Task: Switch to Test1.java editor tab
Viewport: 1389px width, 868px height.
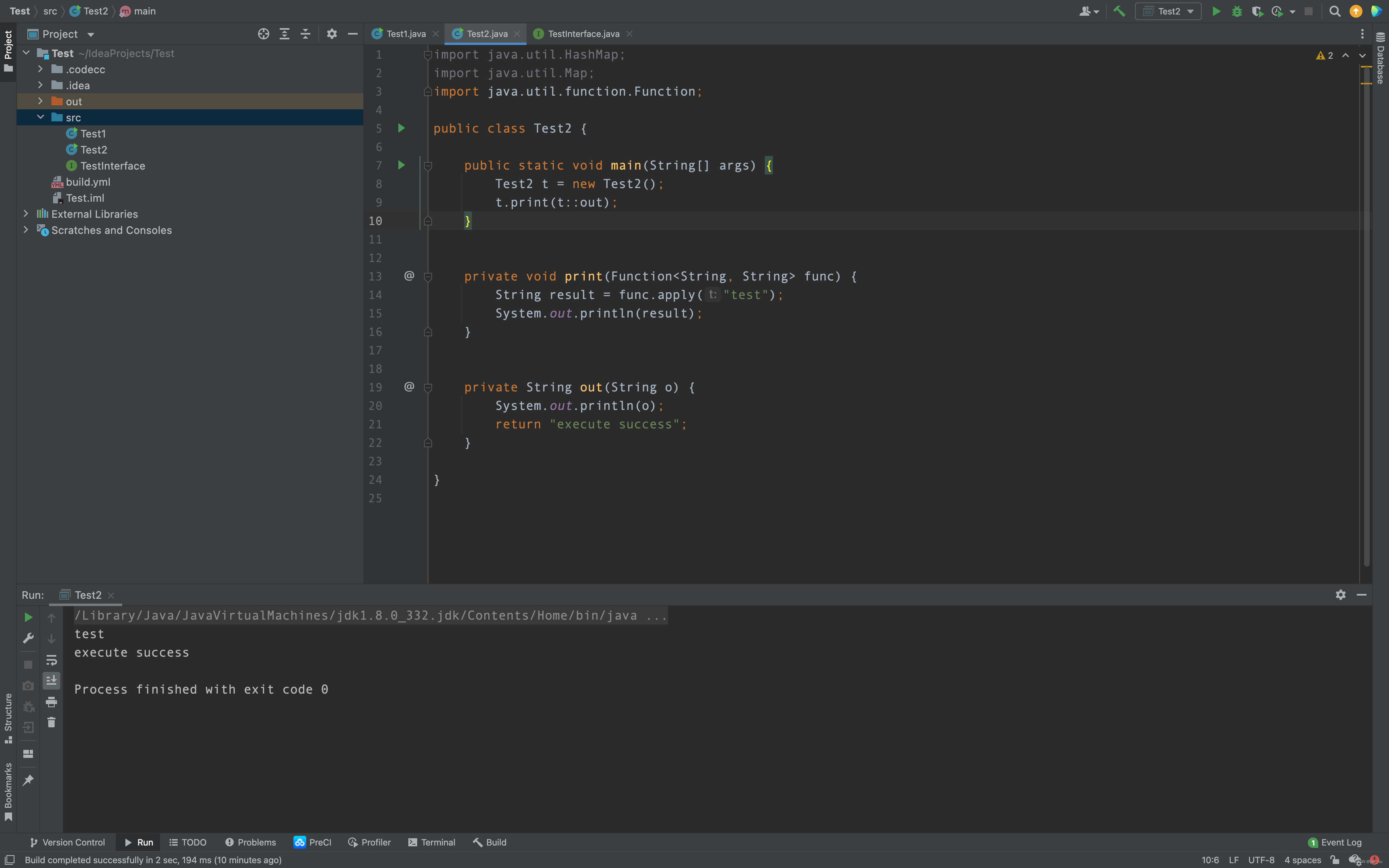Action: click(405, 34)
